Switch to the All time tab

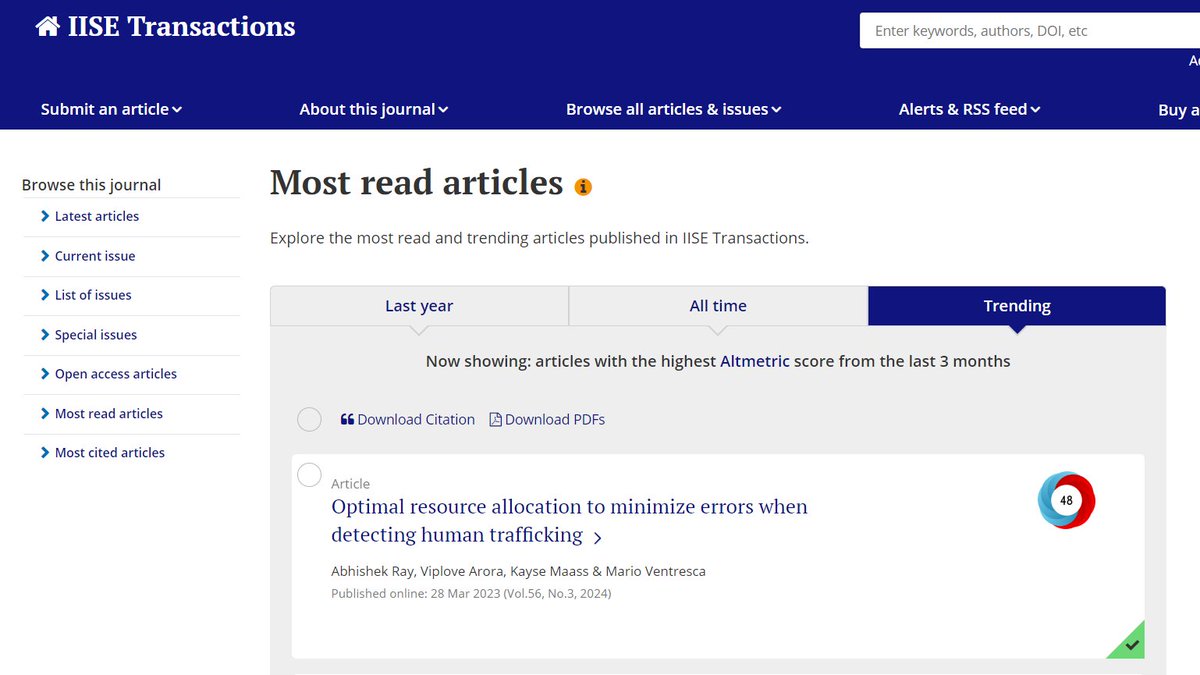[x=718, y=306]
